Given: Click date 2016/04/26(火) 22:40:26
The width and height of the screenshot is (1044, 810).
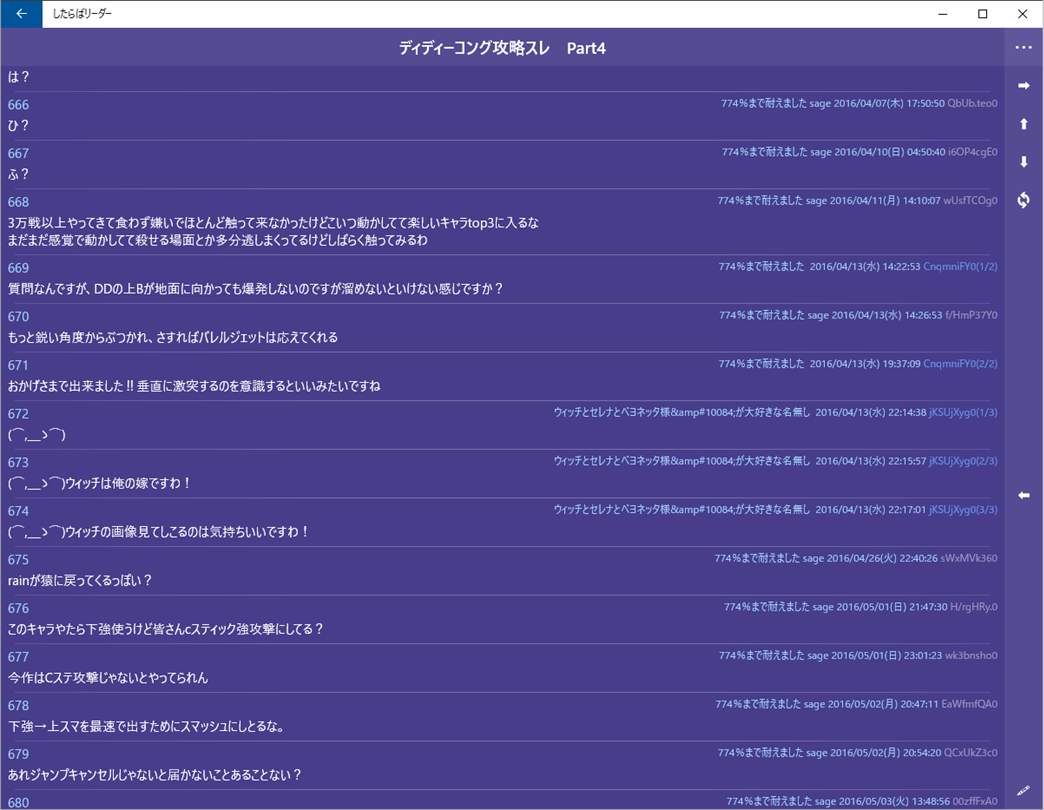Looking at the screenshot, I should point(882,558).
